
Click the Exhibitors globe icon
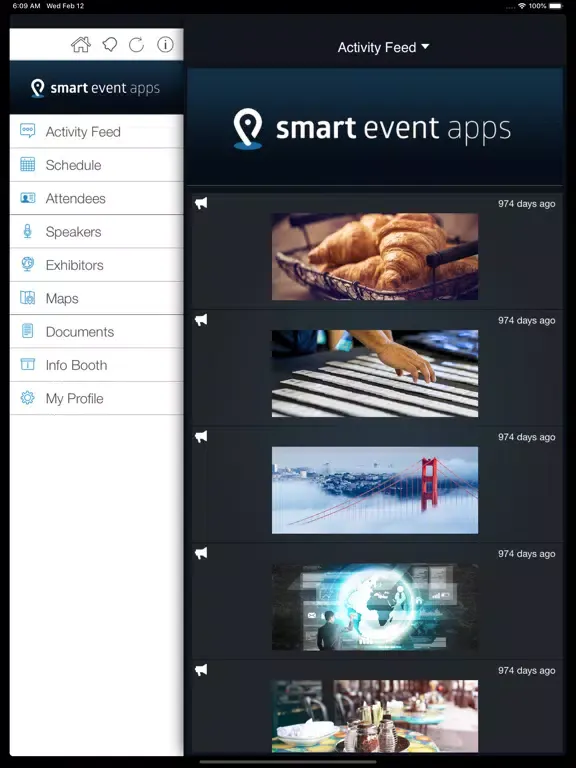[x=27, y=264]
